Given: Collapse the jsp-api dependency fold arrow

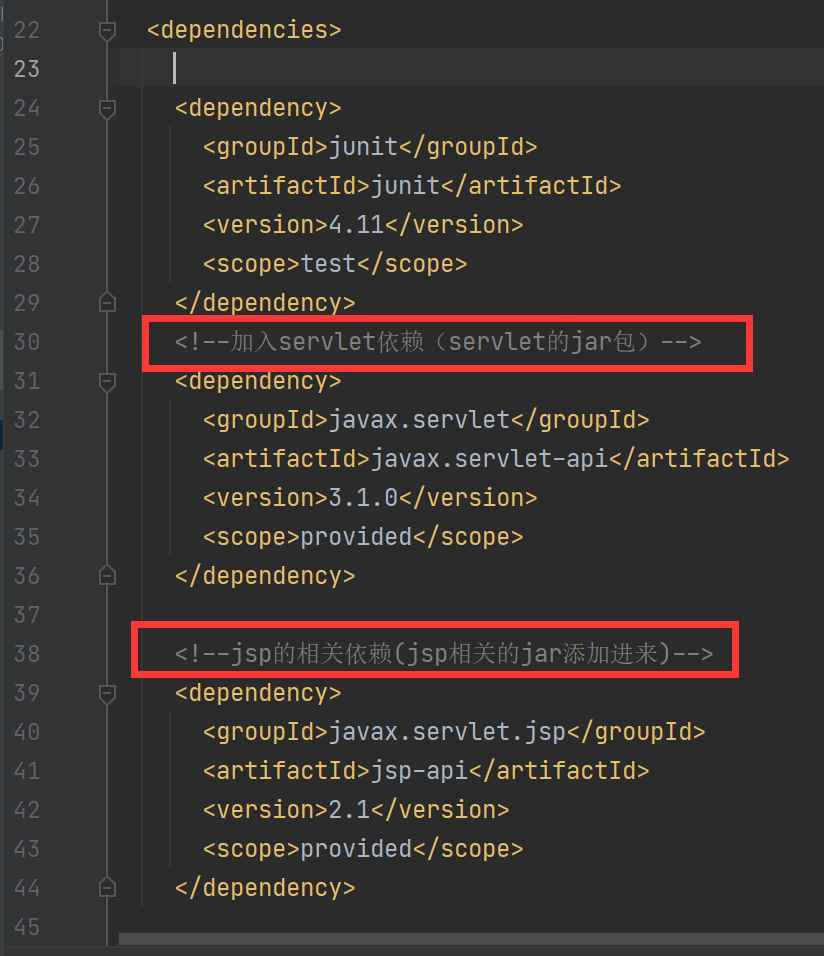Looking at the screenshot, I should point(107,692).
